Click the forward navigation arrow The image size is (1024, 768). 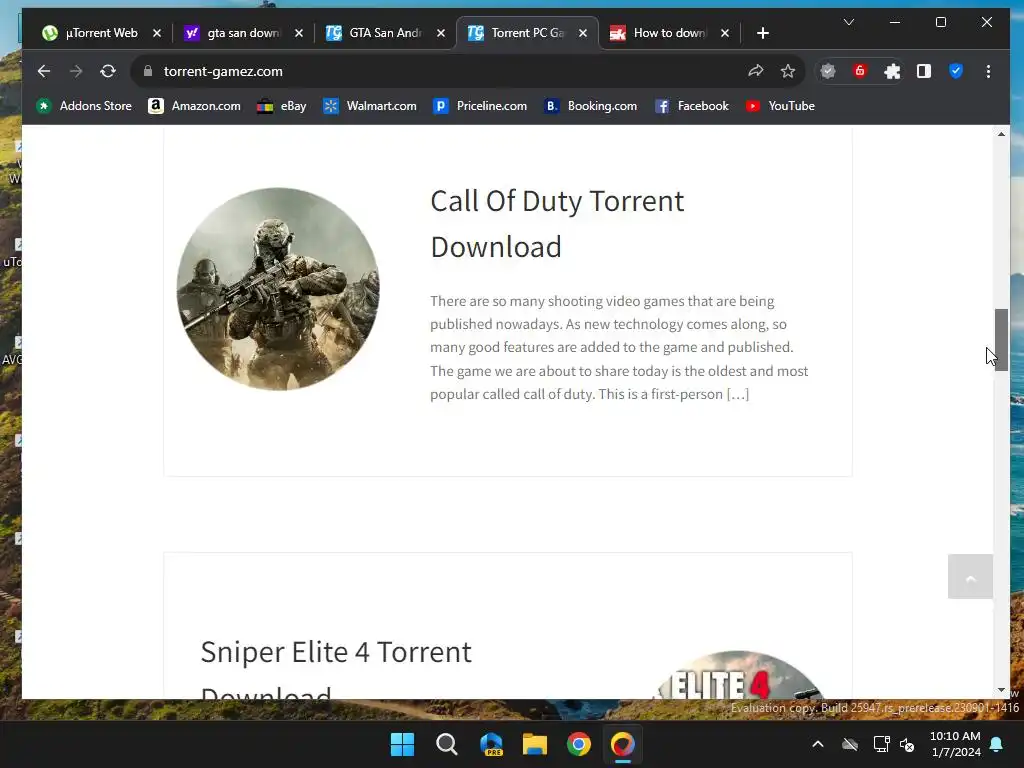76,71
